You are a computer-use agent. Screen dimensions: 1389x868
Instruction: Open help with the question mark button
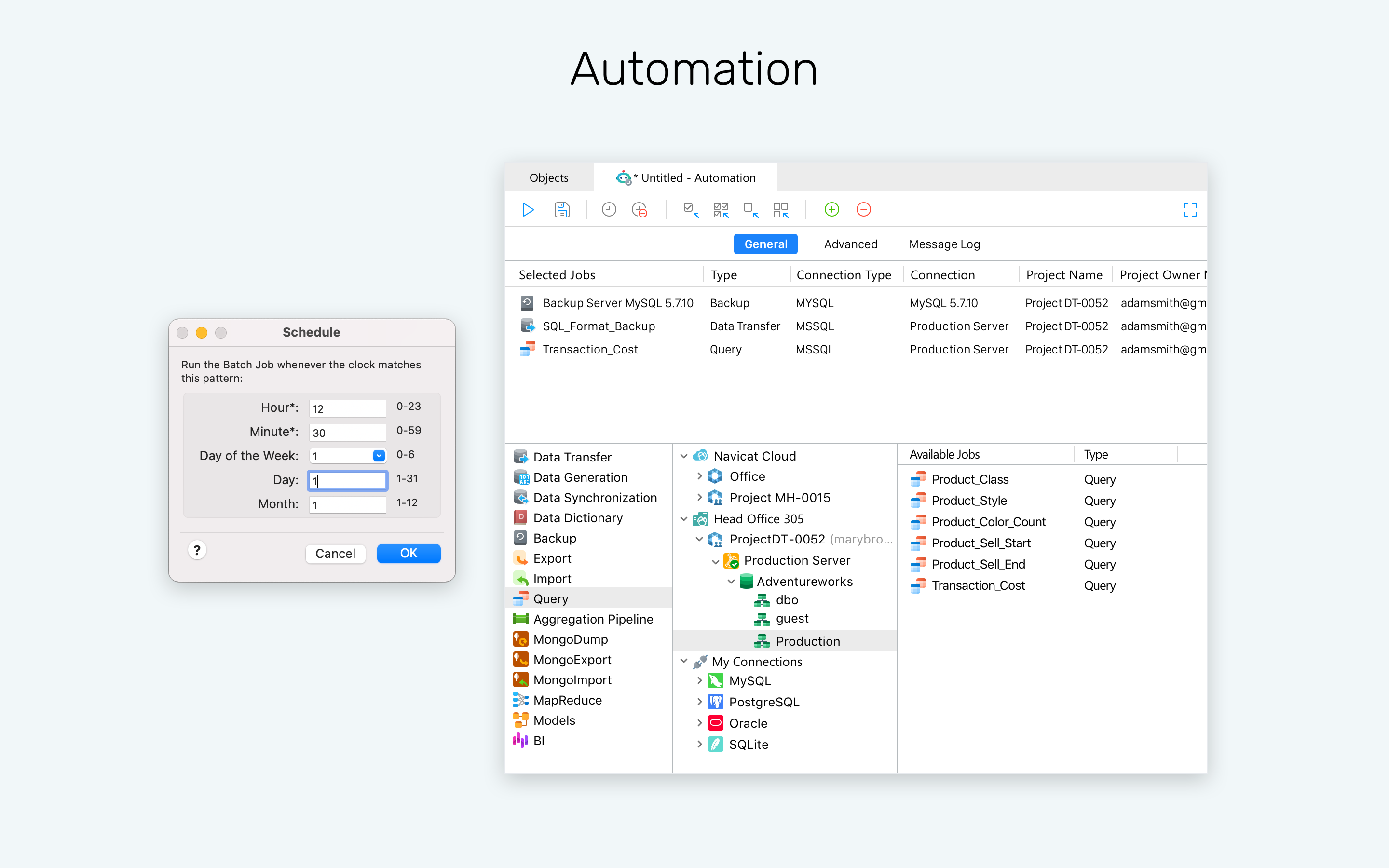pos(197,551)
